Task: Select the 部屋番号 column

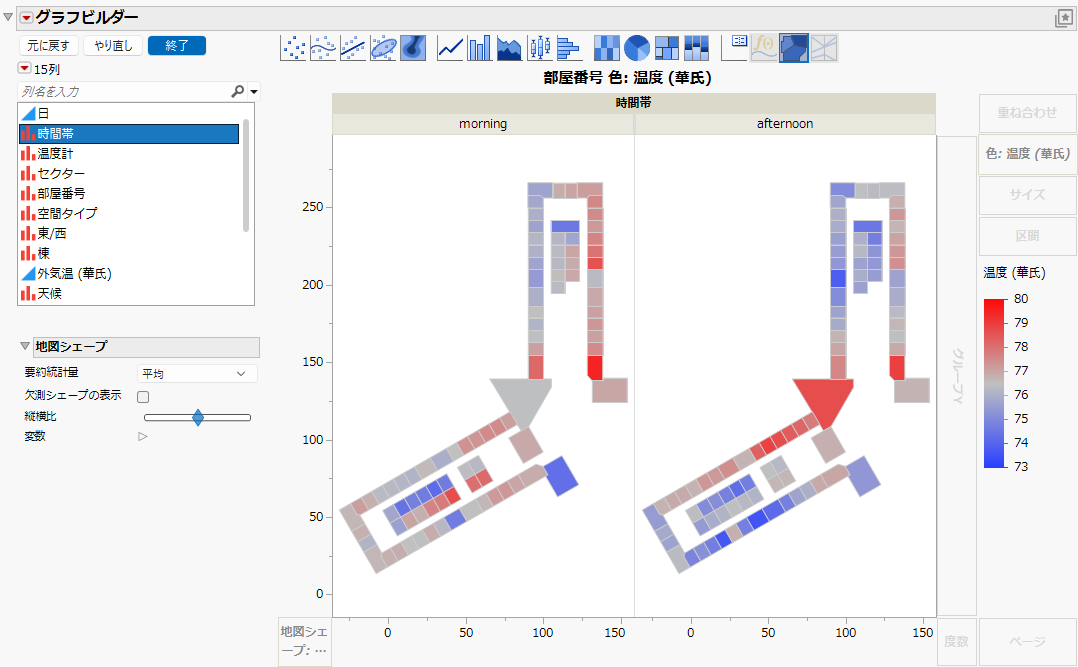Action: click(129, 193)
